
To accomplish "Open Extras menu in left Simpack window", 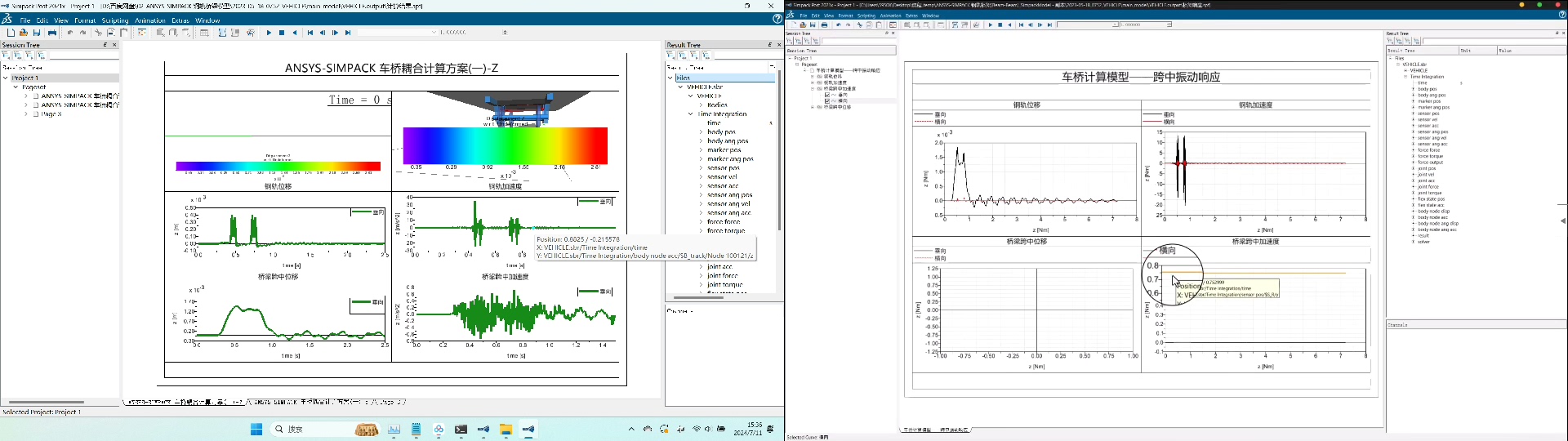I will (x=180, y=20).
